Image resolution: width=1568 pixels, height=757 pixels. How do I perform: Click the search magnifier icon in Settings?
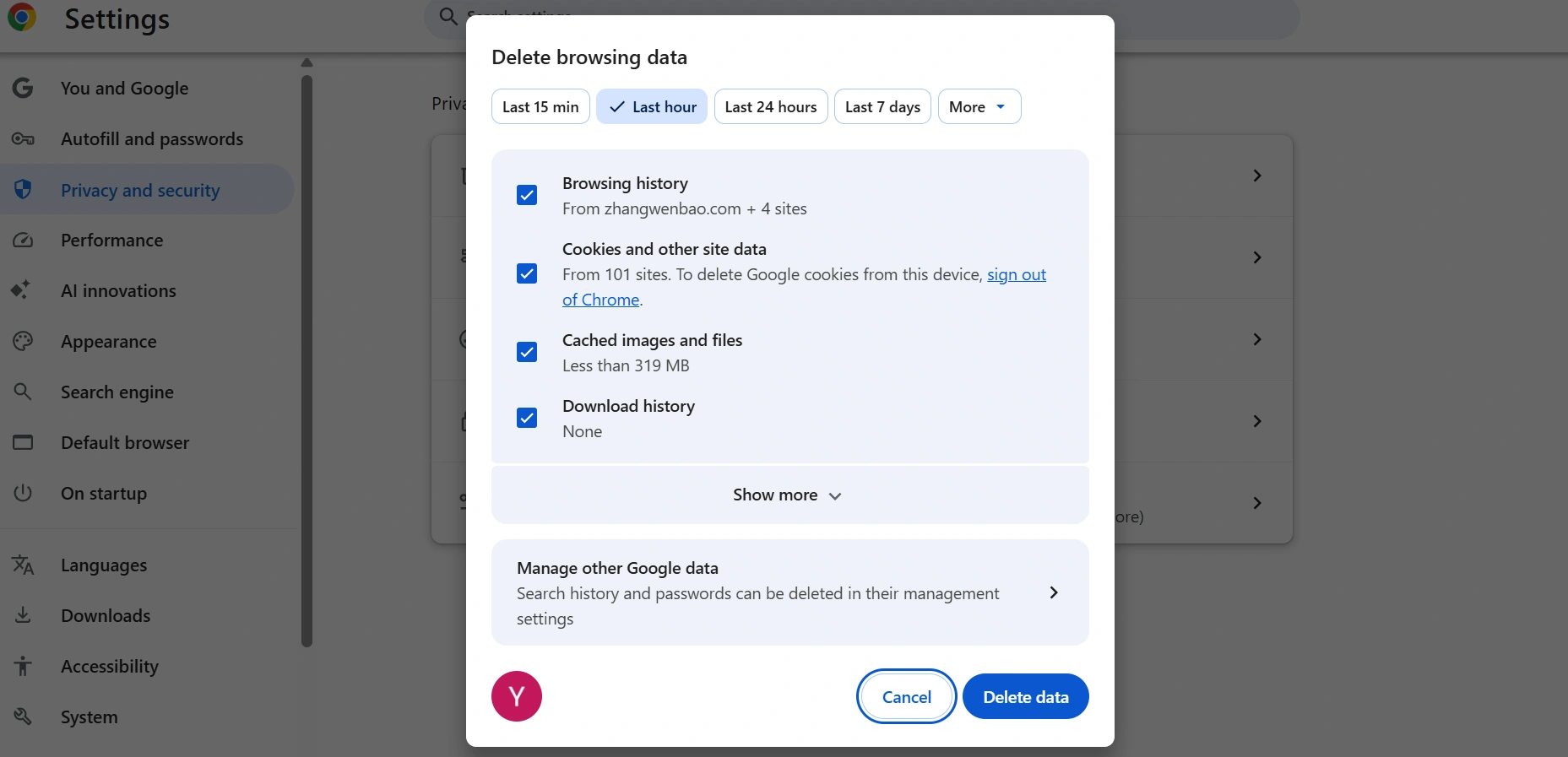click(x=448, y=16)
